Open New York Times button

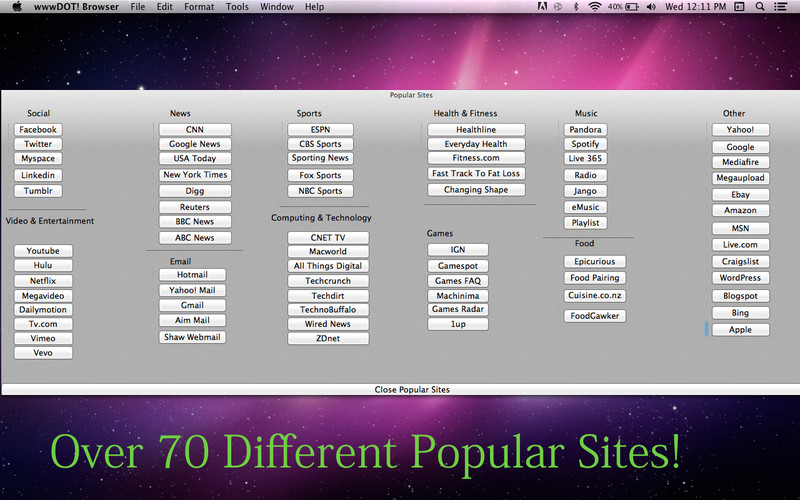195,174
